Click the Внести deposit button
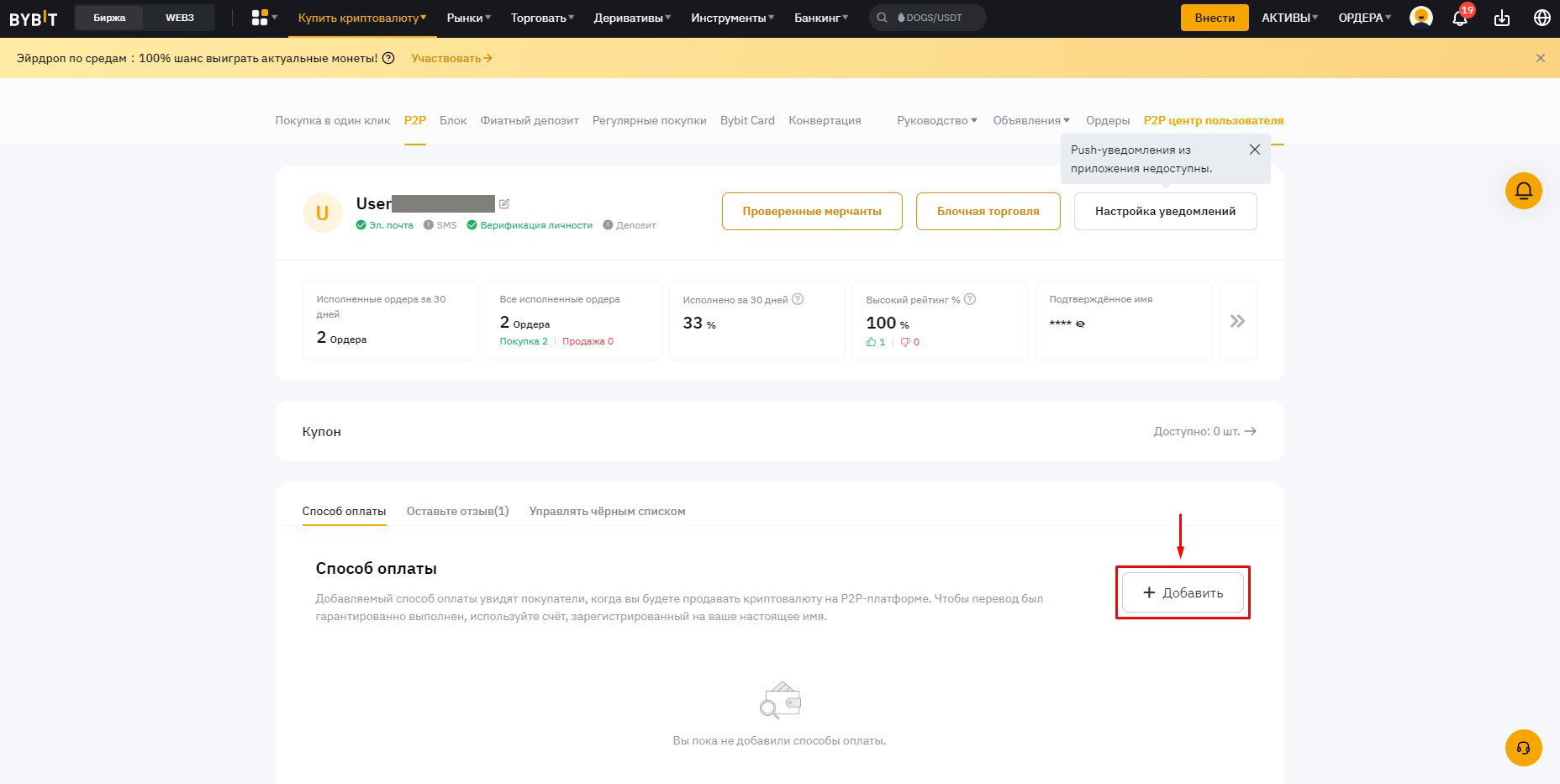The width and height of the screenshot is (1560, 784). point(1215,18)
